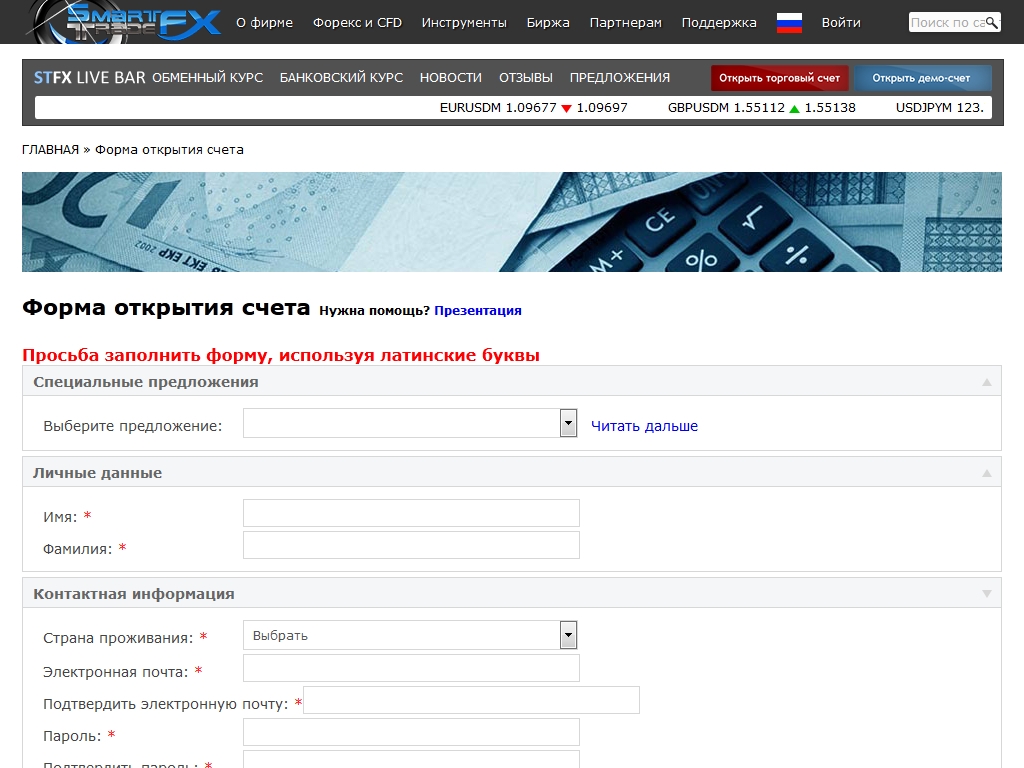Open the О фирме menu
Image resolution: width=1024 pixels, height=768 pixels.
(264, 23)
